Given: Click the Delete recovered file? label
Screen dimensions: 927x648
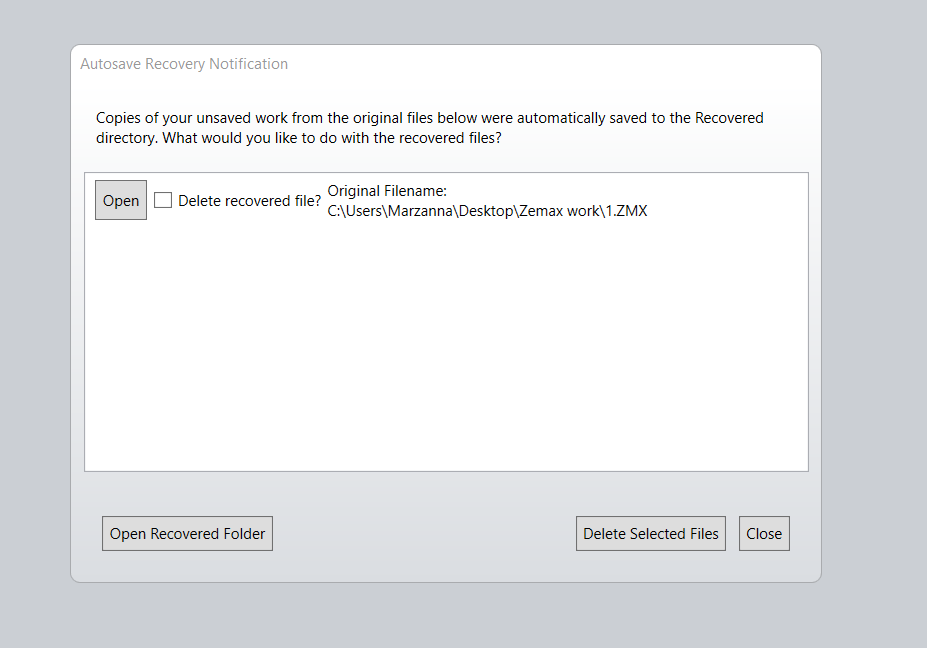Looking at the screenshot, I should (x=249, y=201).
